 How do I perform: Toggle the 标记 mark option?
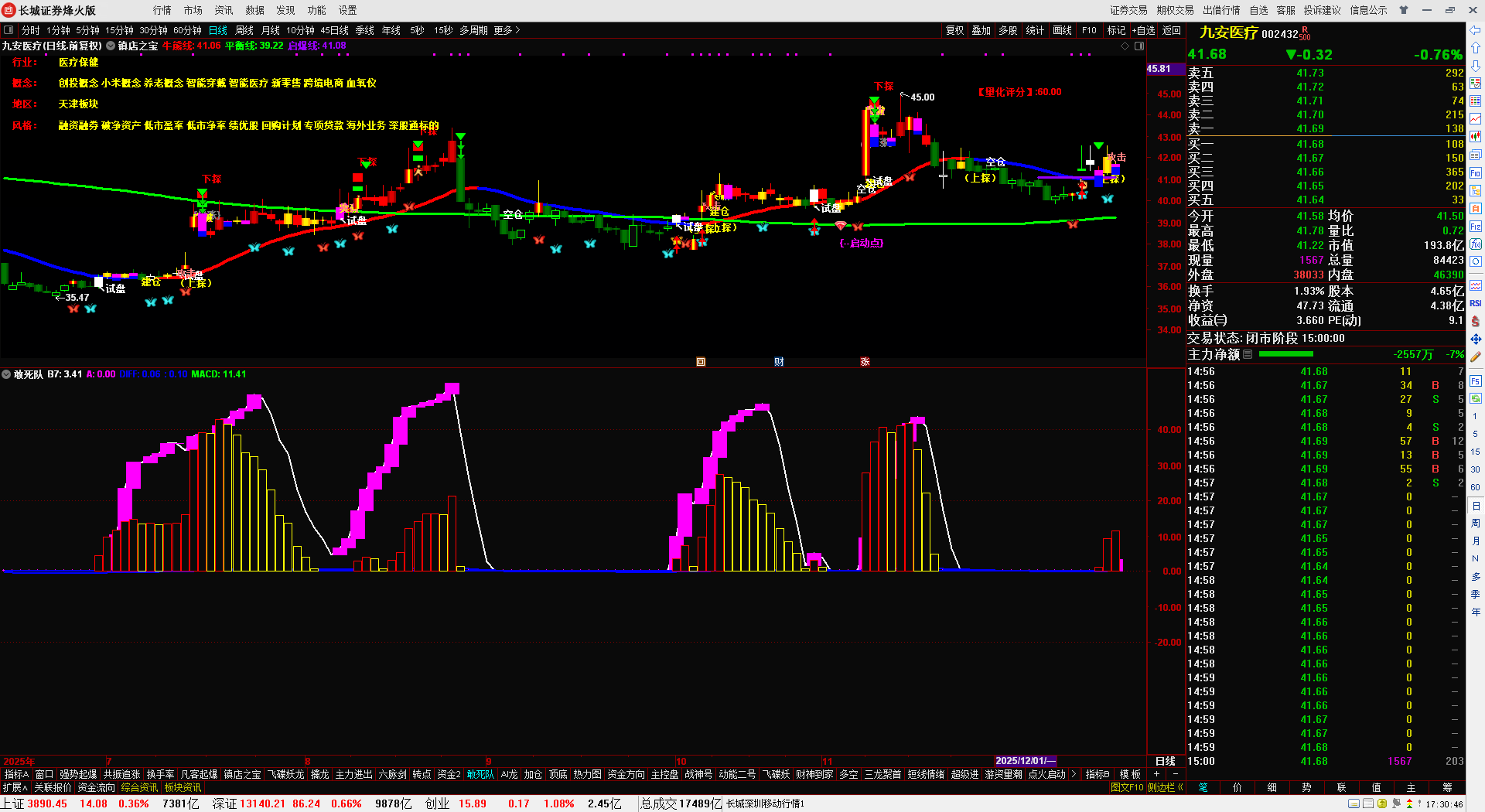pyautogui.click(x=1116, y=30)
